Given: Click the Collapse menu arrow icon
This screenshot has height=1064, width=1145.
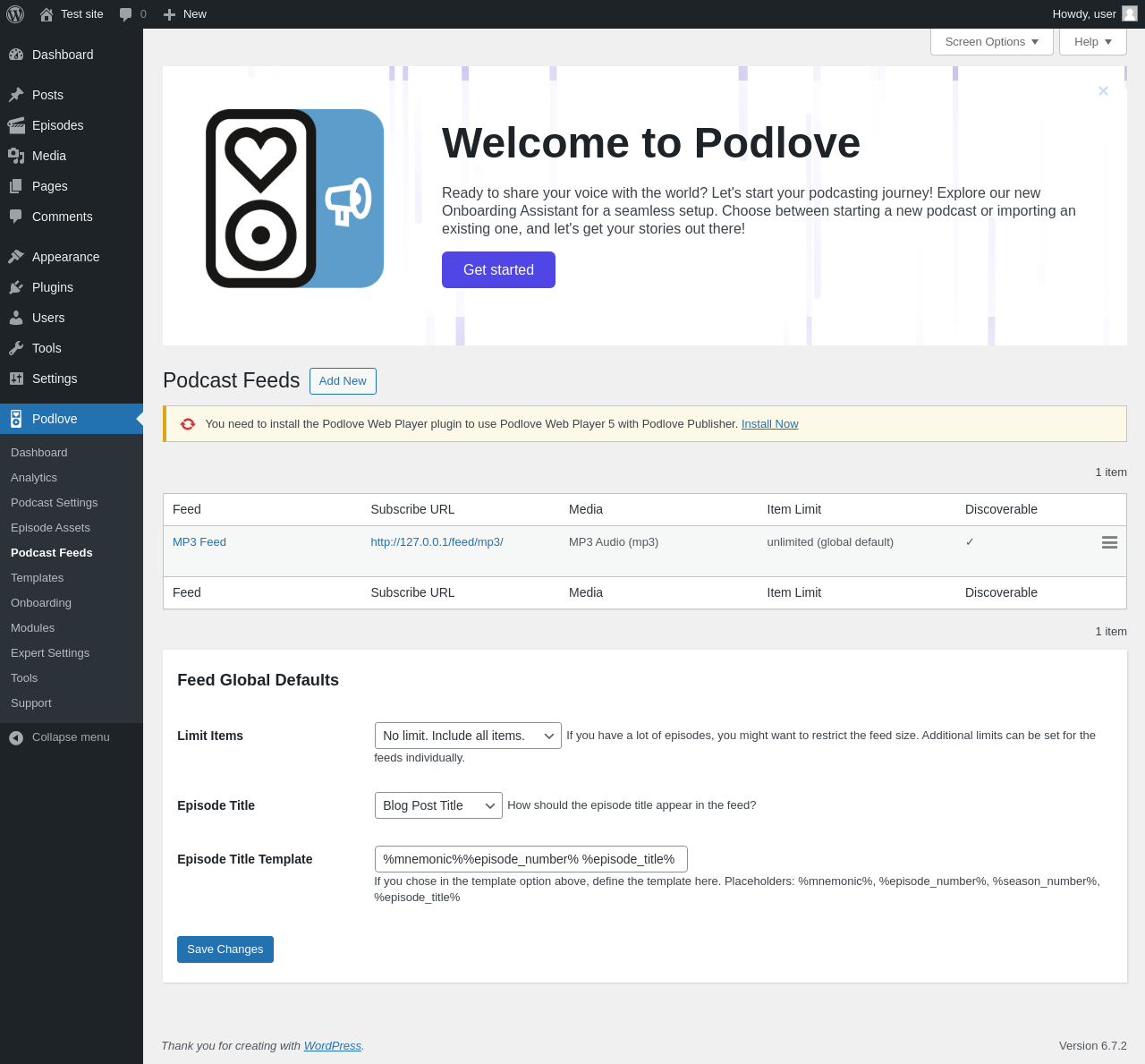Looking at the screenshot, I should pos(16,737).
